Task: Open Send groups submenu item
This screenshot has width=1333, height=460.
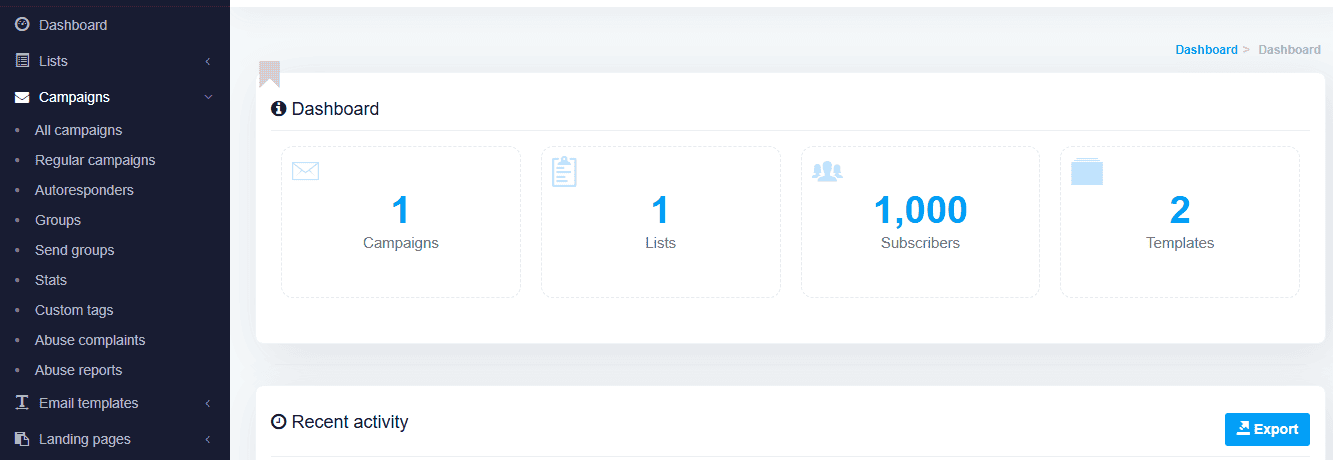Action: tap(75, 250)
